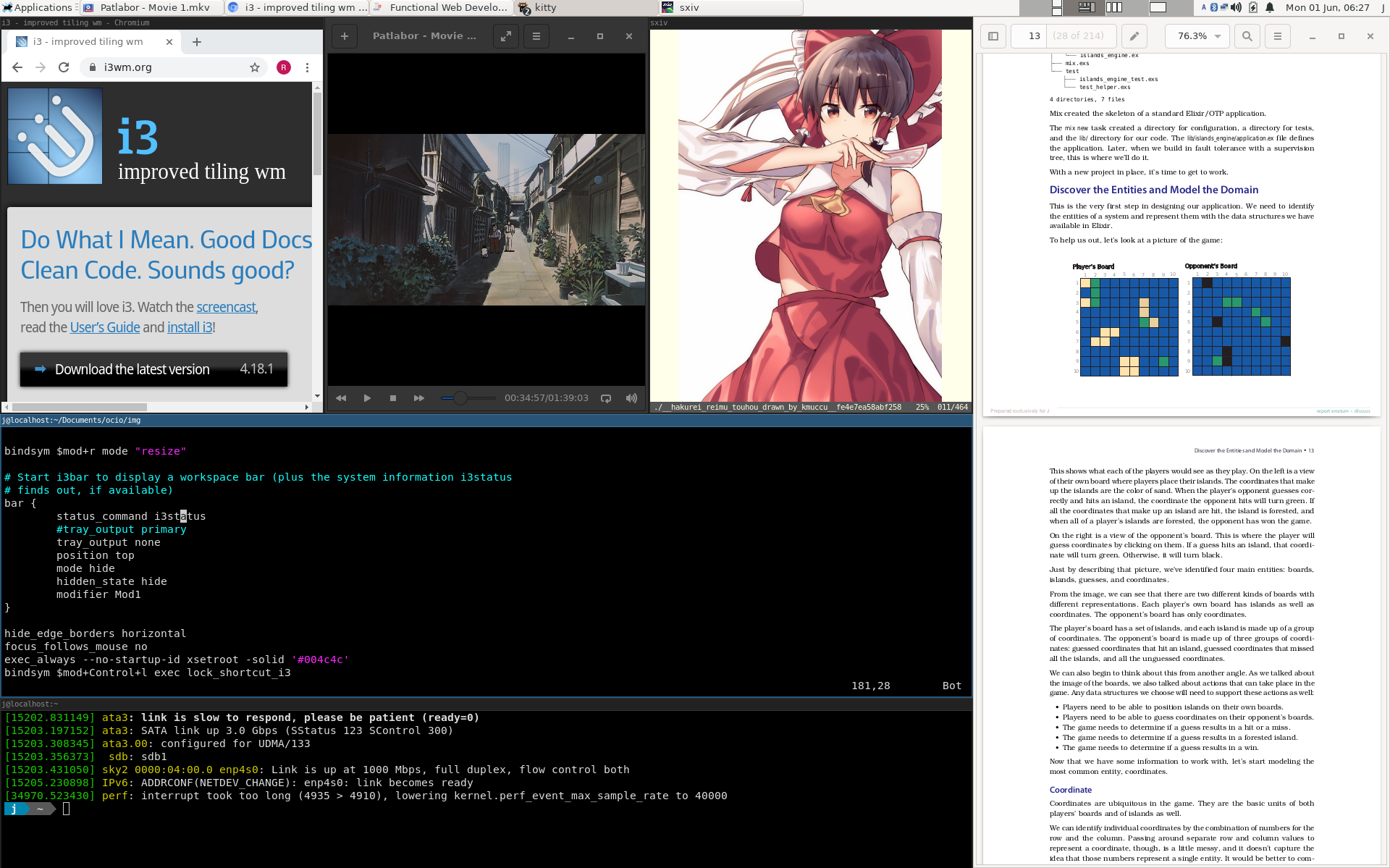Click the scroll-down arrow in the Chromium scrollbar

click(x=317, y=397)
